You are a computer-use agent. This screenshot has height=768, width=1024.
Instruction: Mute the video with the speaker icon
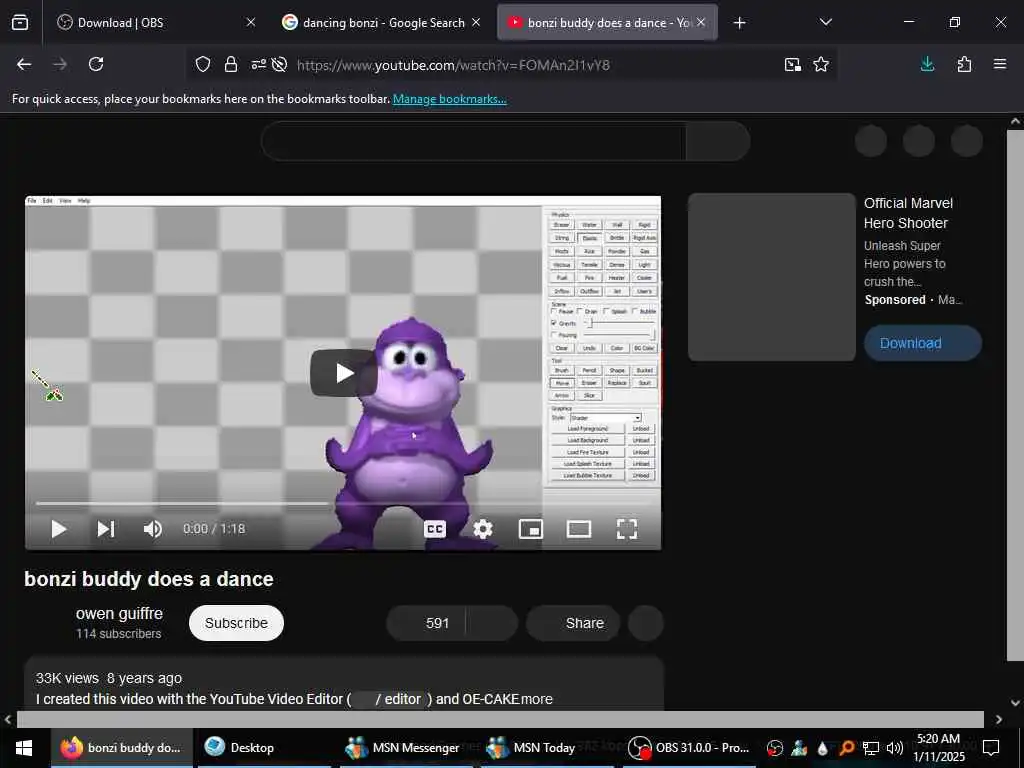(153, 529)
